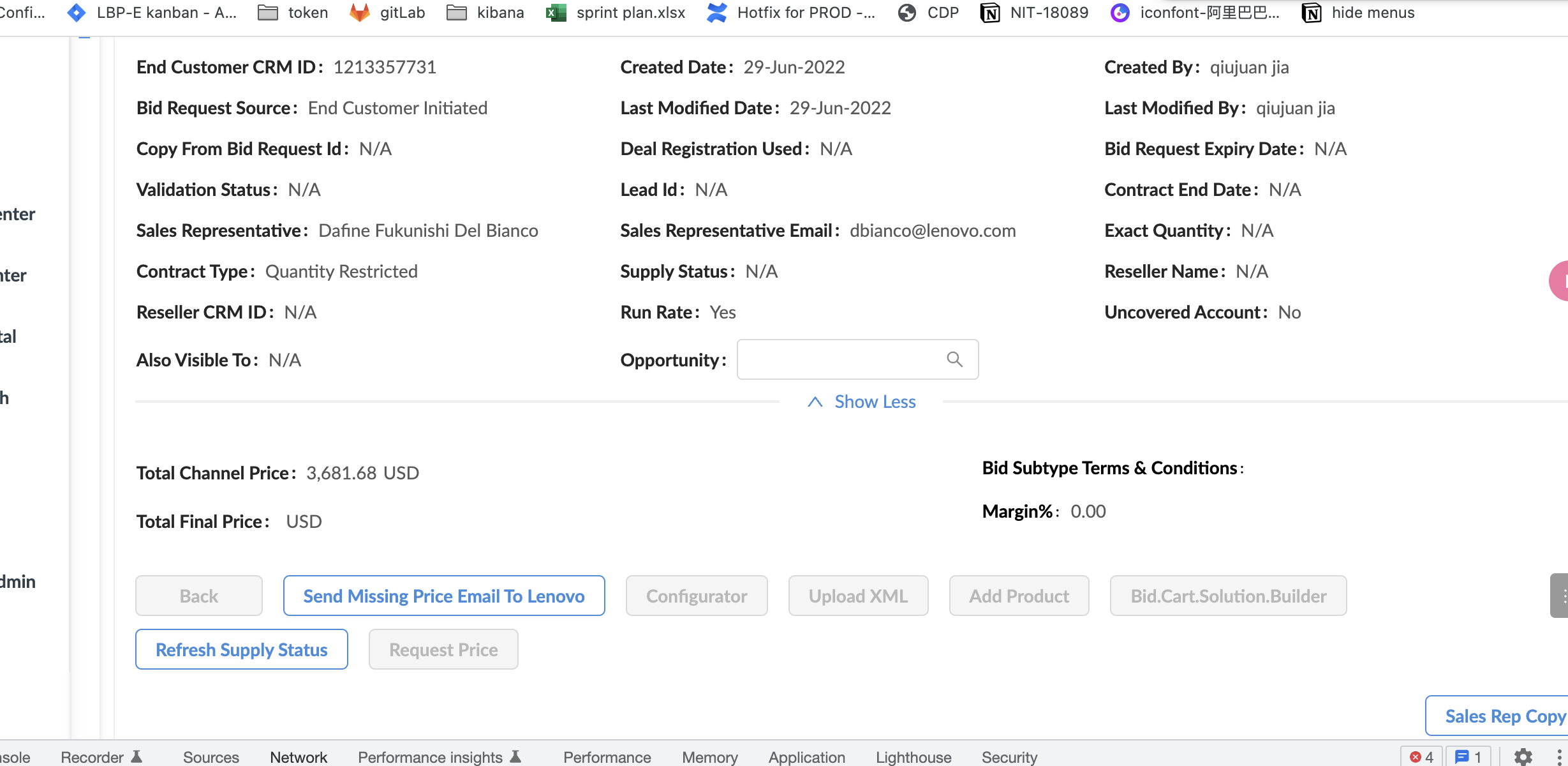Show the DevTools error count badge
The image size is (1568, 766).
point(1422,757)
